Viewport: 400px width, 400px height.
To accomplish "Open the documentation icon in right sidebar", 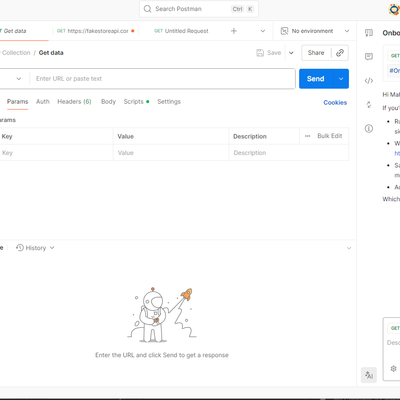I will 369,33.
